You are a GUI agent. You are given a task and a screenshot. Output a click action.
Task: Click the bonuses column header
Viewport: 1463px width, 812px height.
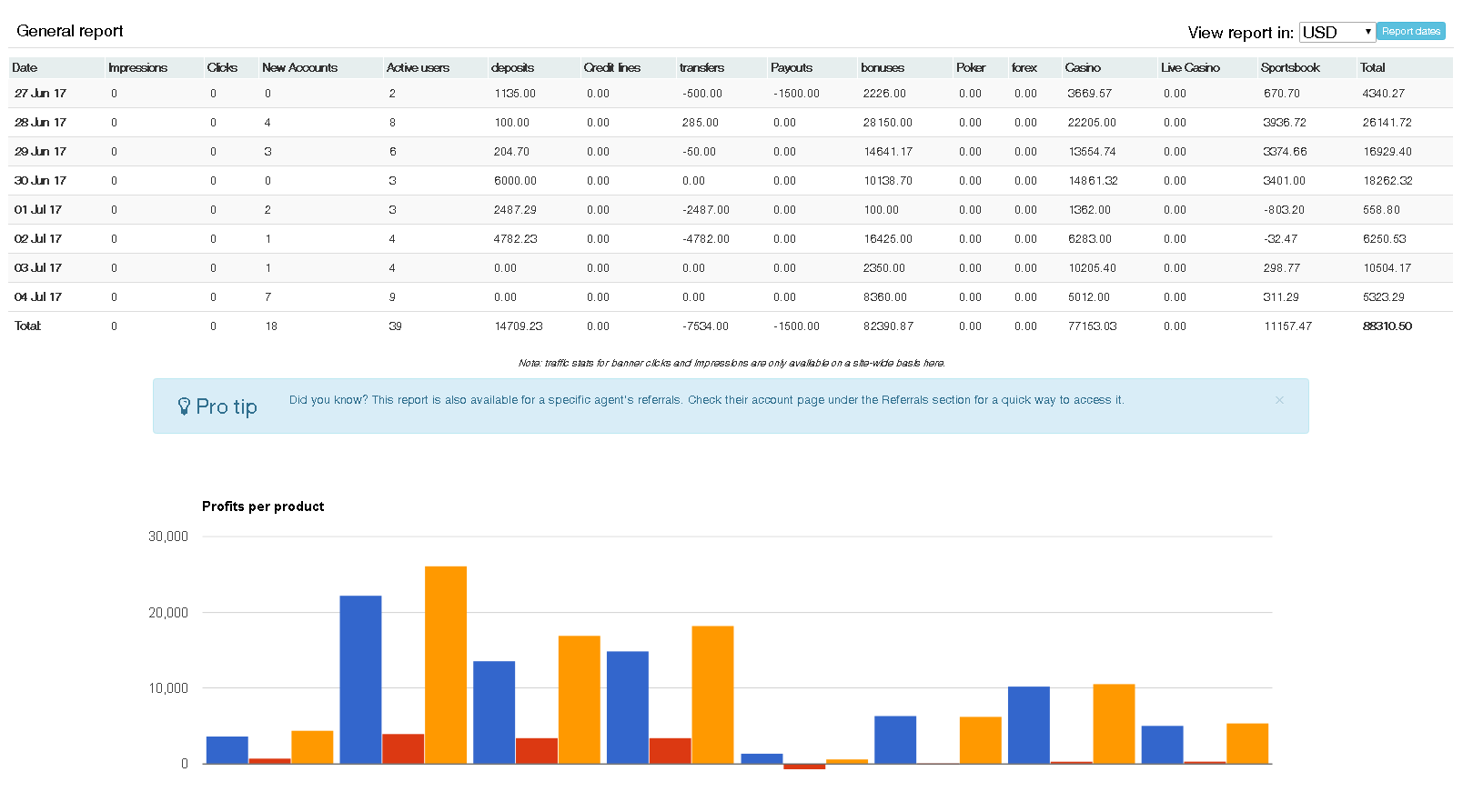point(883,68)
